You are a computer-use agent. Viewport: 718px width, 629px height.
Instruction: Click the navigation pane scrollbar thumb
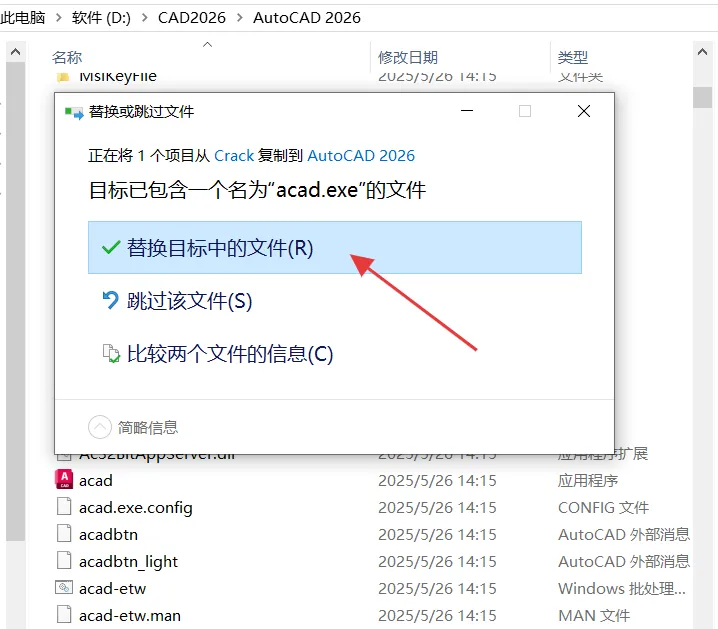tap(16, 302)
